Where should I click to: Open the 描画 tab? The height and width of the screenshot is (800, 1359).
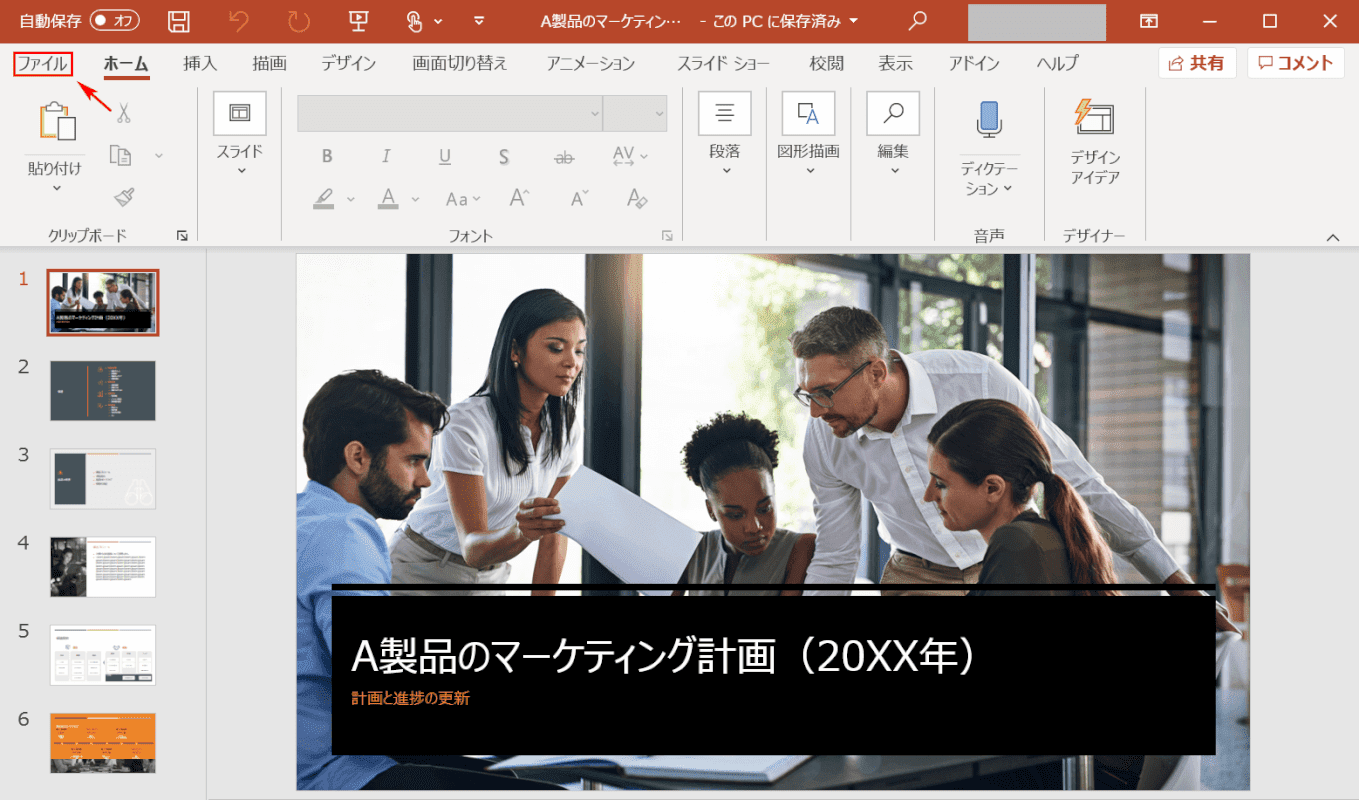269,63
